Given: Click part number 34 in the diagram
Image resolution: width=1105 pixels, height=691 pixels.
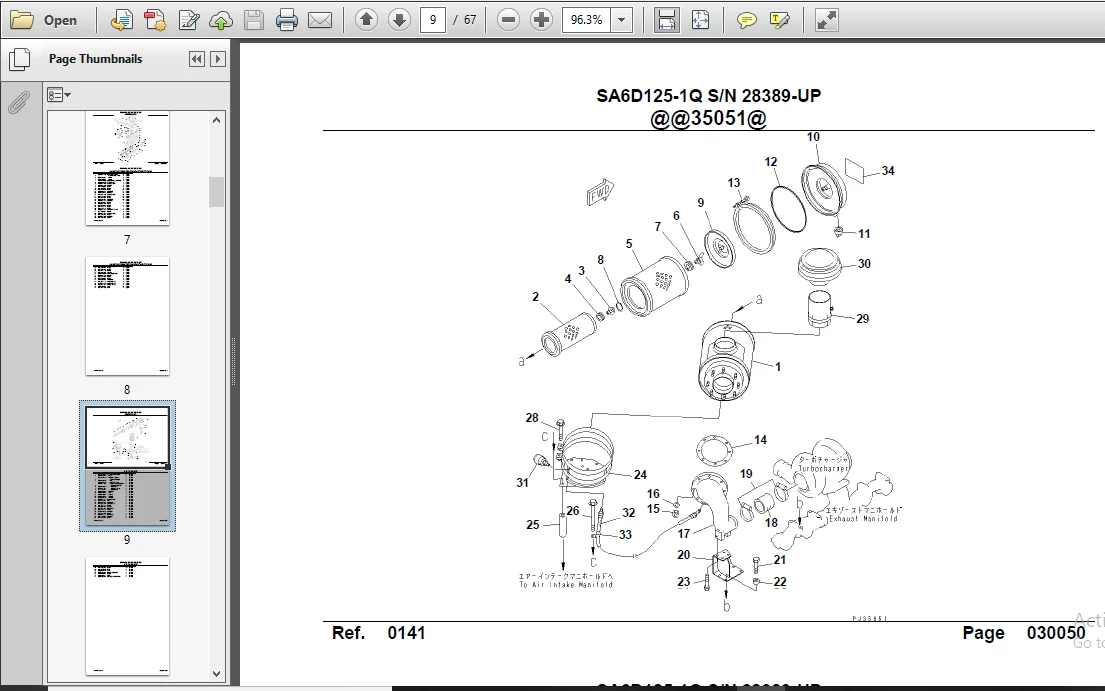Looking at the screenshot, I should tap(888, 171).
